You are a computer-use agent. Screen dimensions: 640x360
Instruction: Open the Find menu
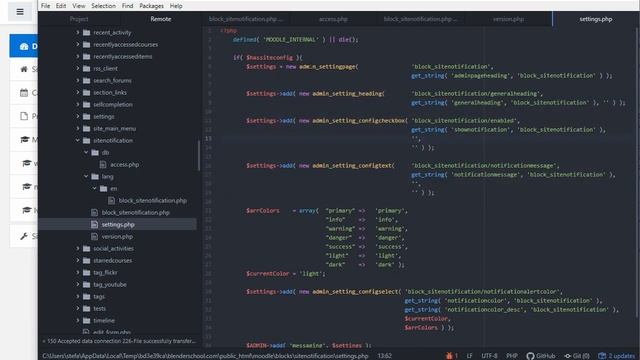(127, 6)
